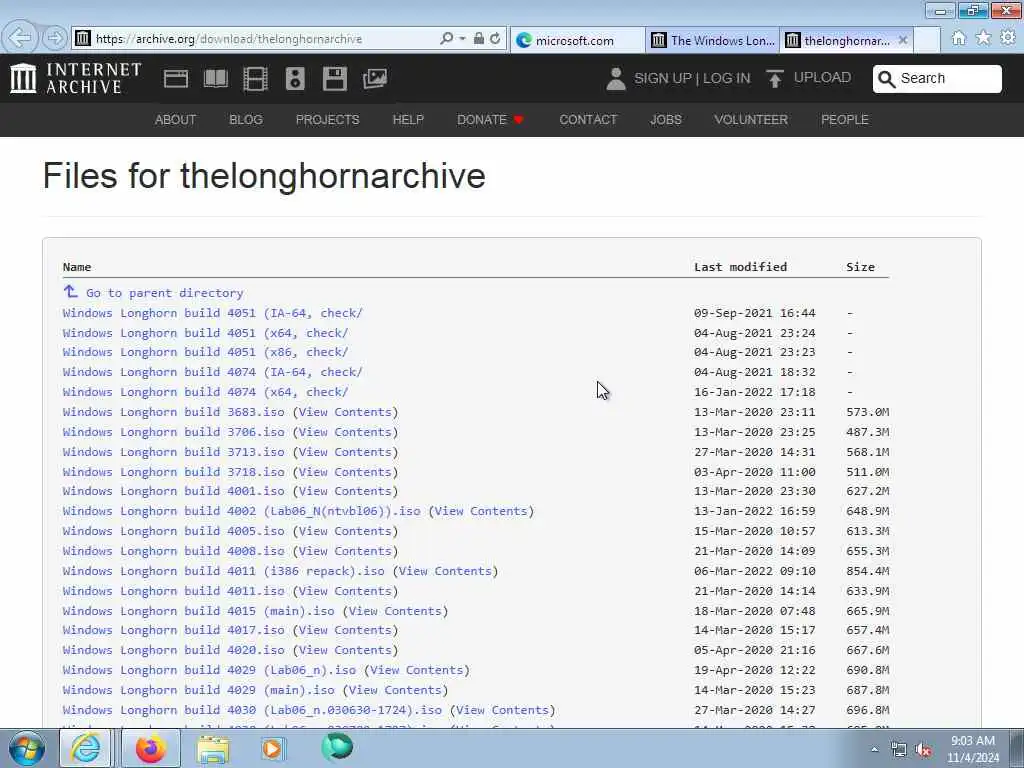Download Windows Longhorn build 4015 (main).iso
Image resolution: width=1024 pixels, height=768 pixels.
pyautogui.click(x=199, y=611)
